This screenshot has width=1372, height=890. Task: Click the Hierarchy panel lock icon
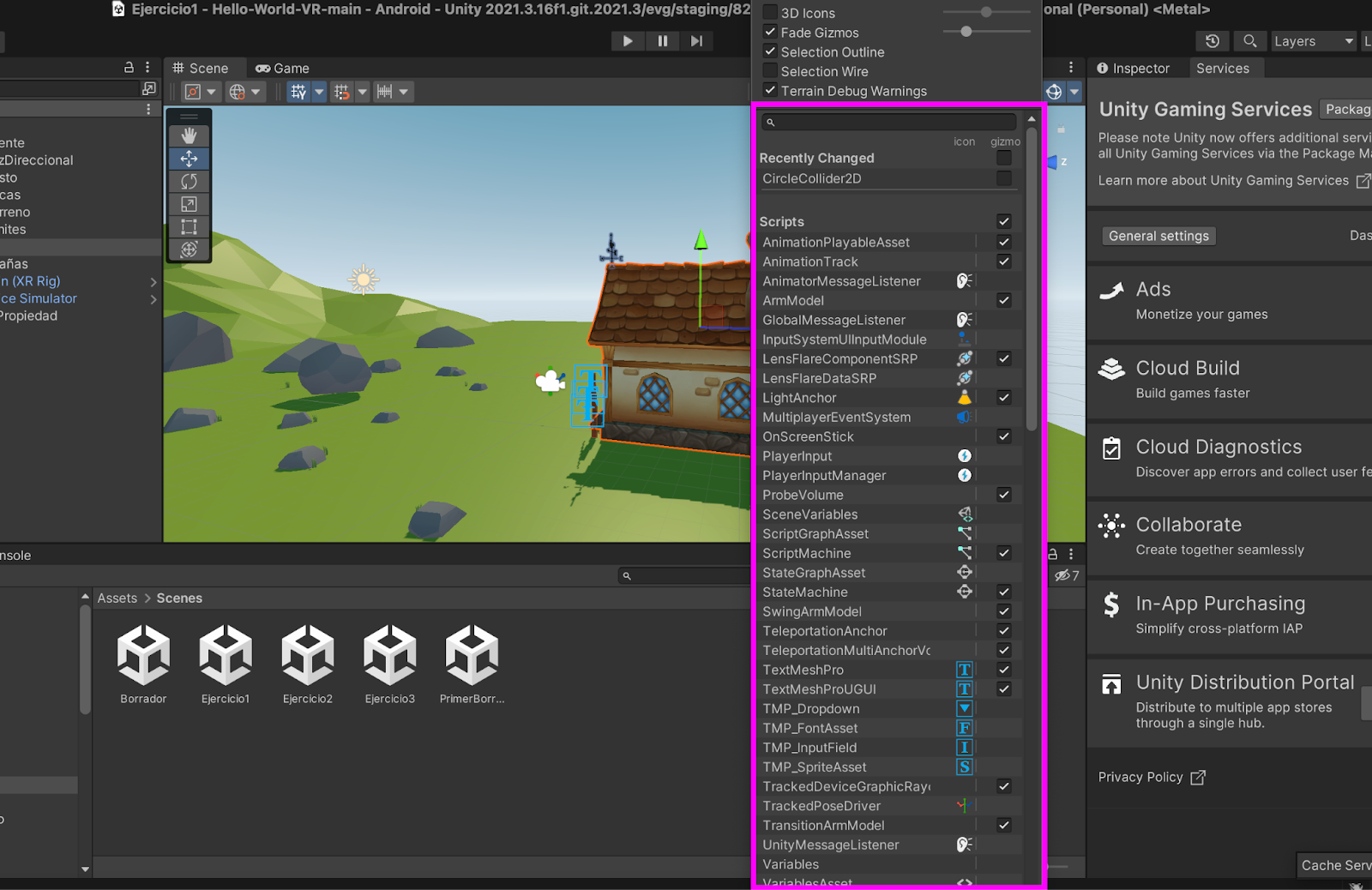[129, 67]
